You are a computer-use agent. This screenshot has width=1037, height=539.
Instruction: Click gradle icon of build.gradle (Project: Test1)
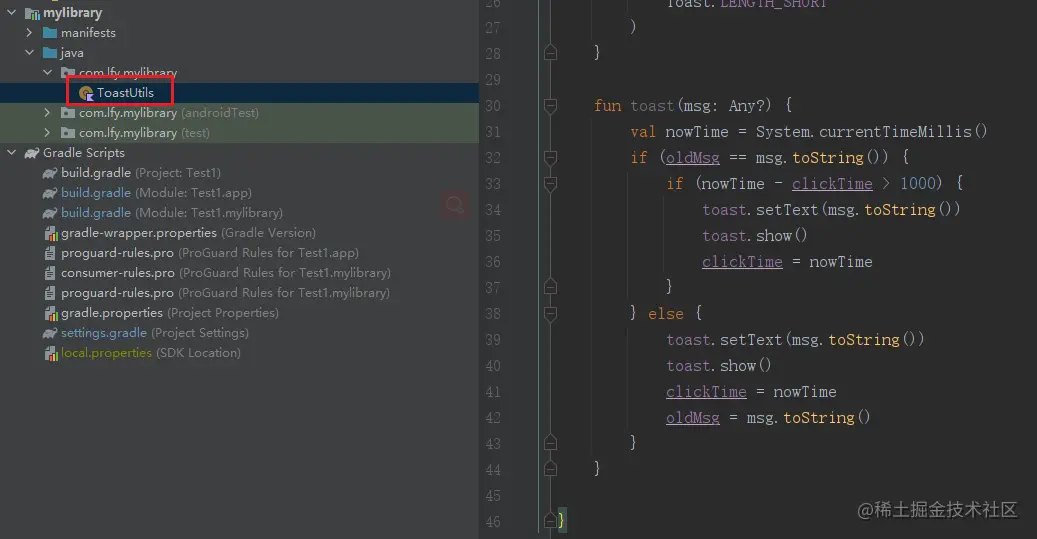click(50, 173)
